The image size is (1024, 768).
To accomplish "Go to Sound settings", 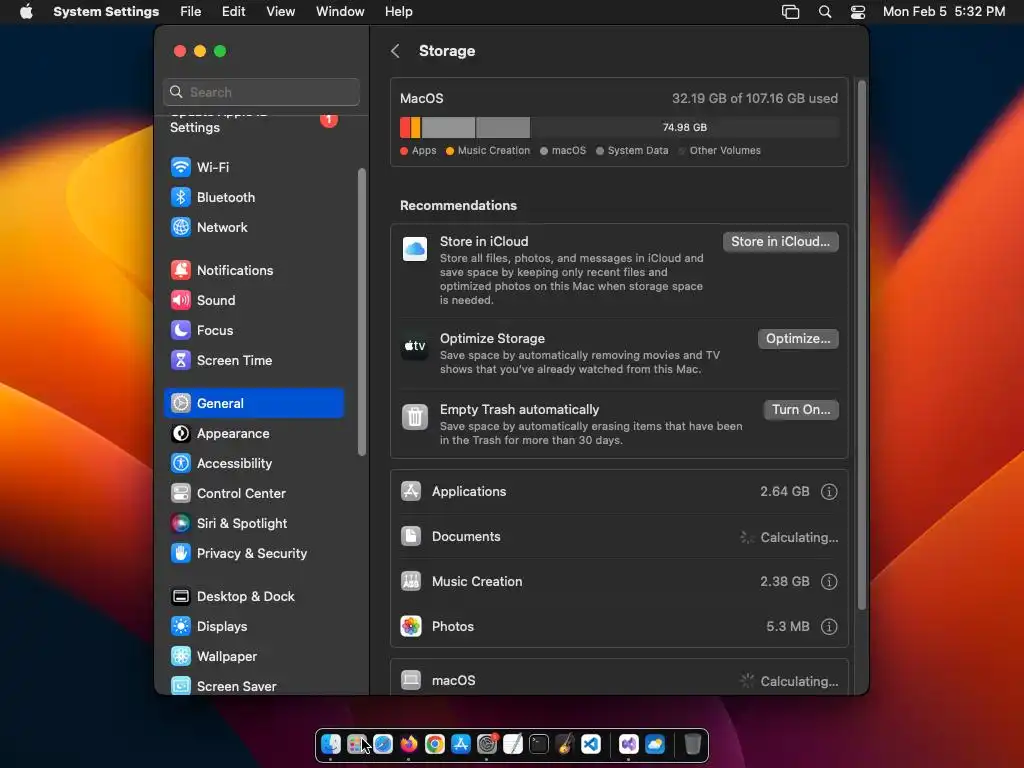I will [254, 300].
